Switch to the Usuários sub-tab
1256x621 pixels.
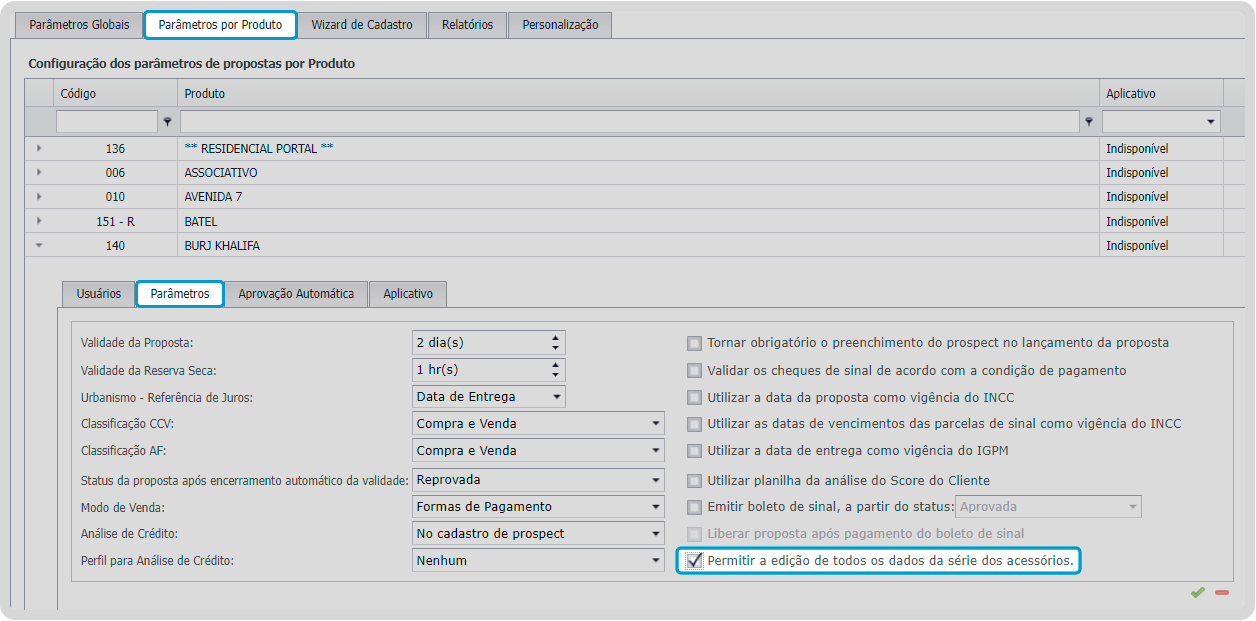(98, 294)
